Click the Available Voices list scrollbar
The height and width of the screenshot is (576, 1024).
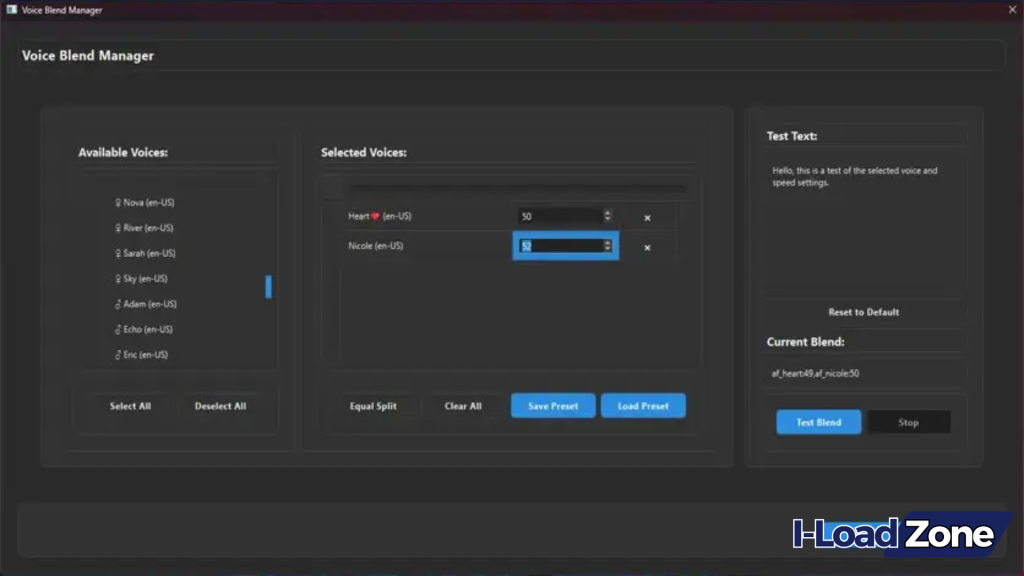coord(268,288)
